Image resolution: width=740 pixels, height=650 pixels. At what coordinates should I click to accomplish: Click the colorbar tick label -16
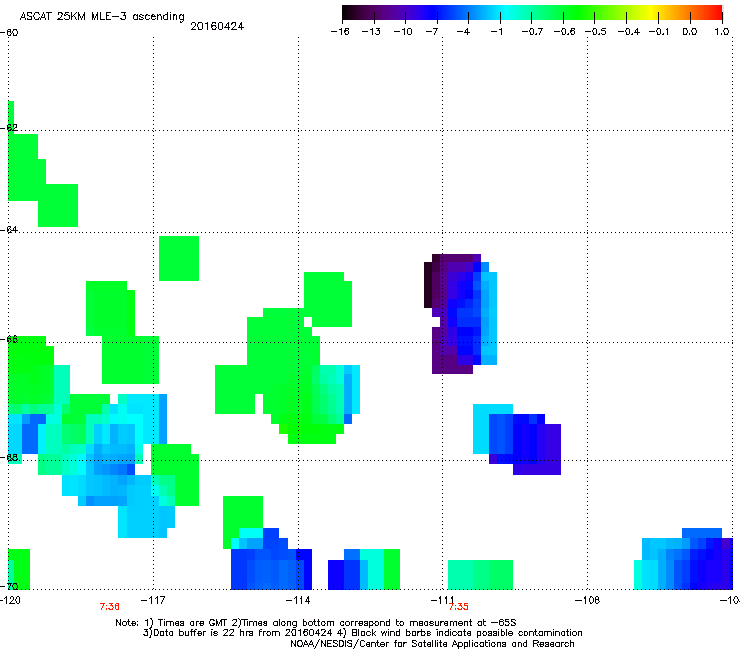click(x=340, y=32)
